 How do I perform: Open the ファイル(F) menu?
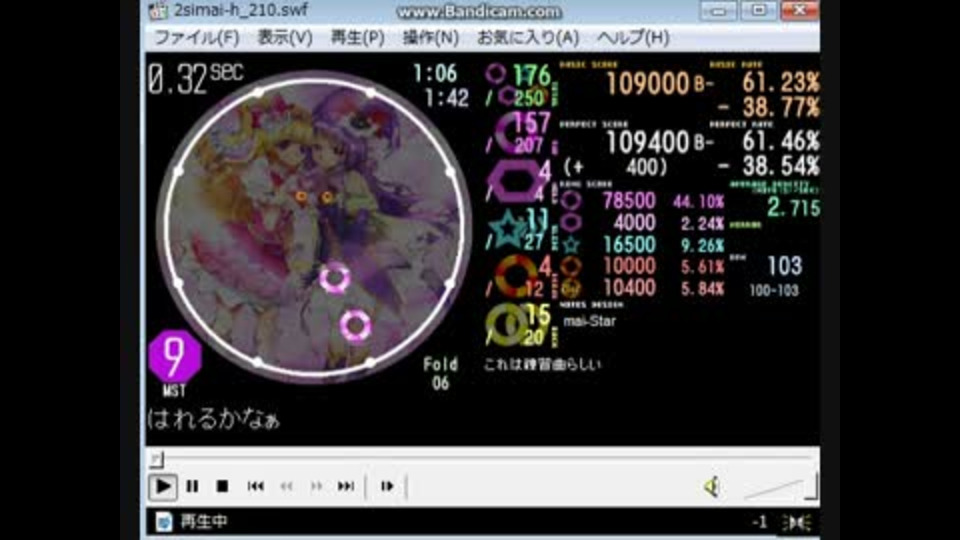click(197, 38)
